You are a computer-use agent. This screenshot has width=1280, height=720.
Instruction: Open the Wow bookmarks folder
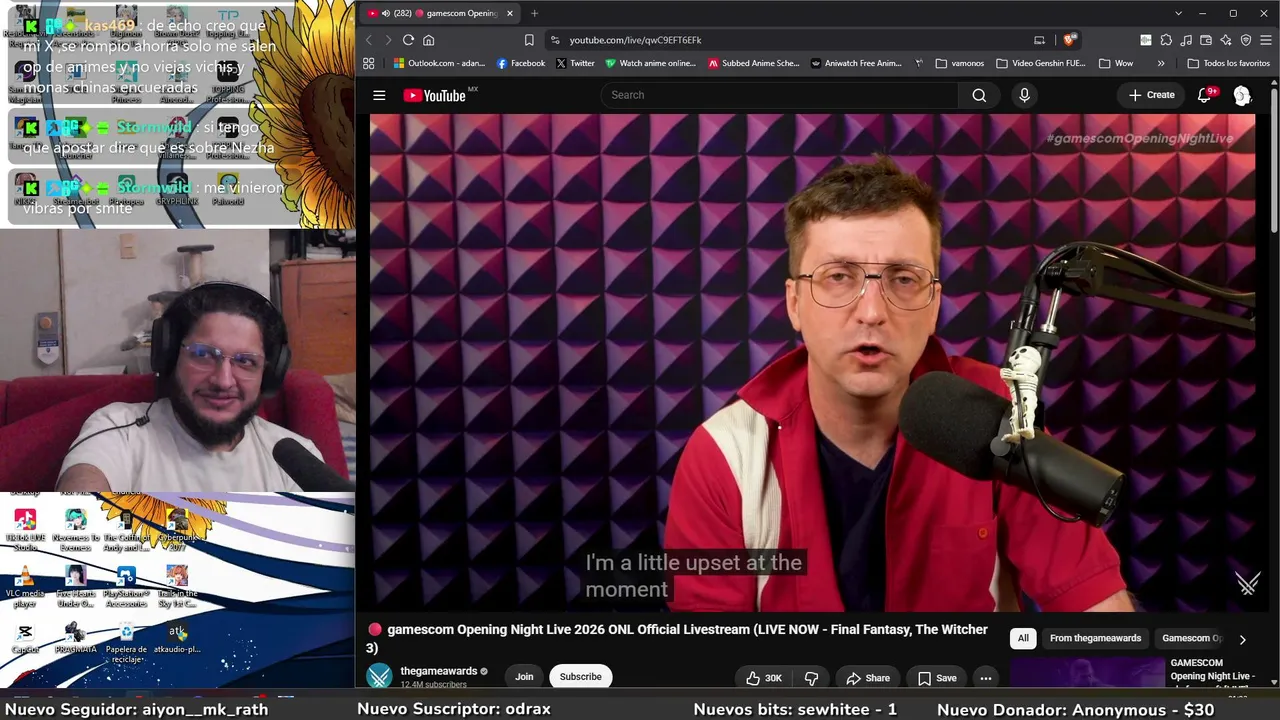point(1116,63)
